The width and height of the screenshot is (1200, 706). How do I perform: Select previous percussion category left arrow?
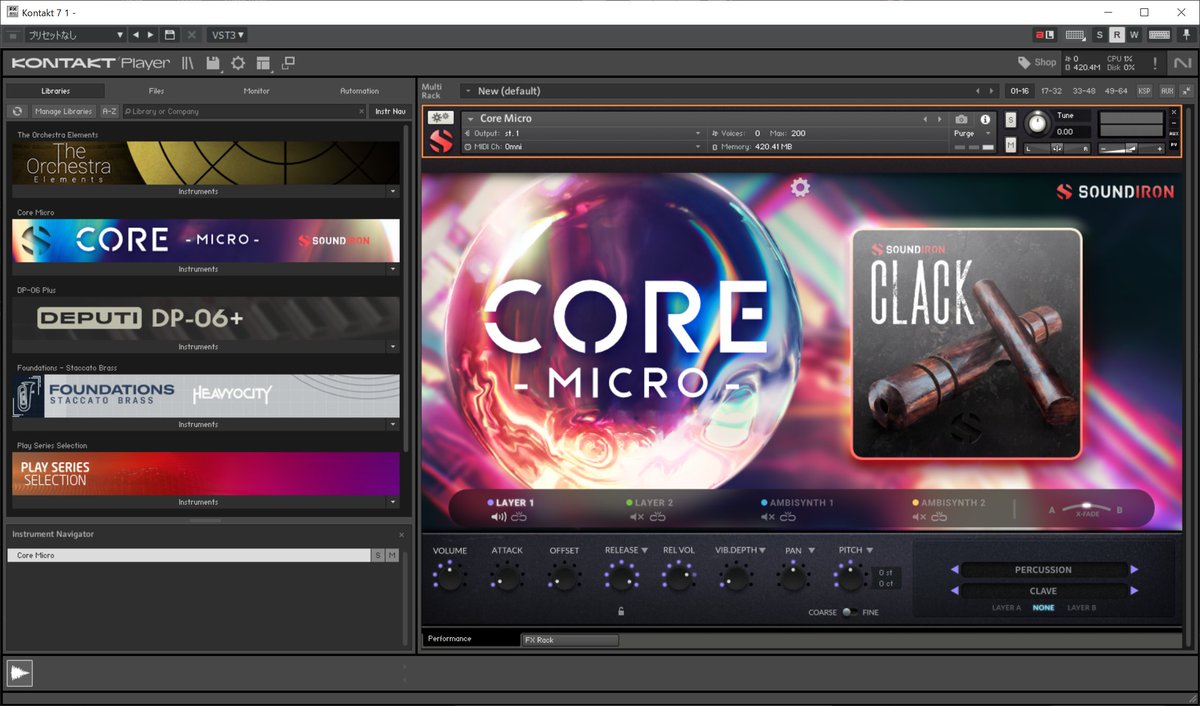coord(954,570)
